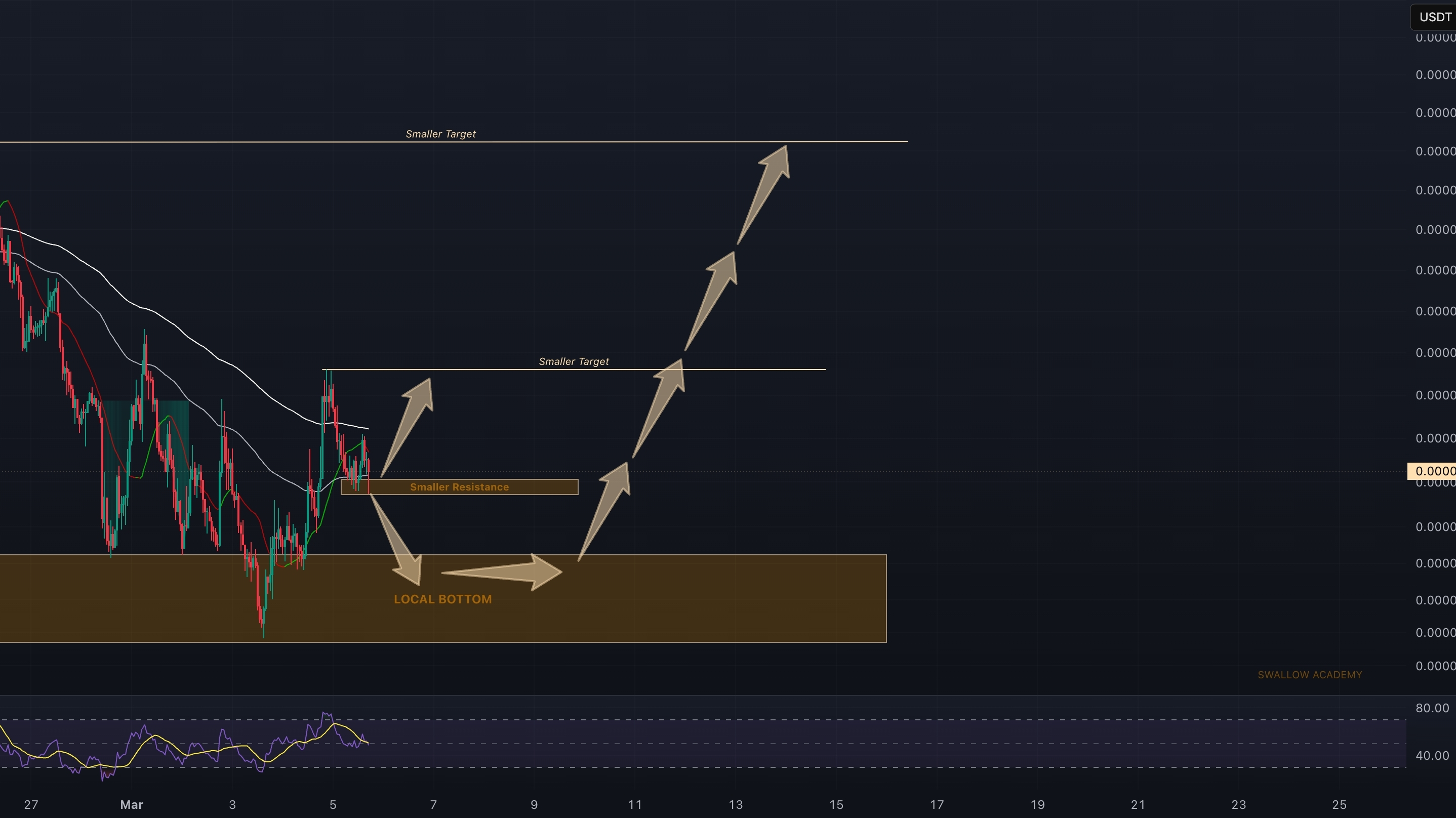Click the 40.00 RSI scale value
The height and width of the screenshot is (818, 1456).
click(x=1432, y=755)
